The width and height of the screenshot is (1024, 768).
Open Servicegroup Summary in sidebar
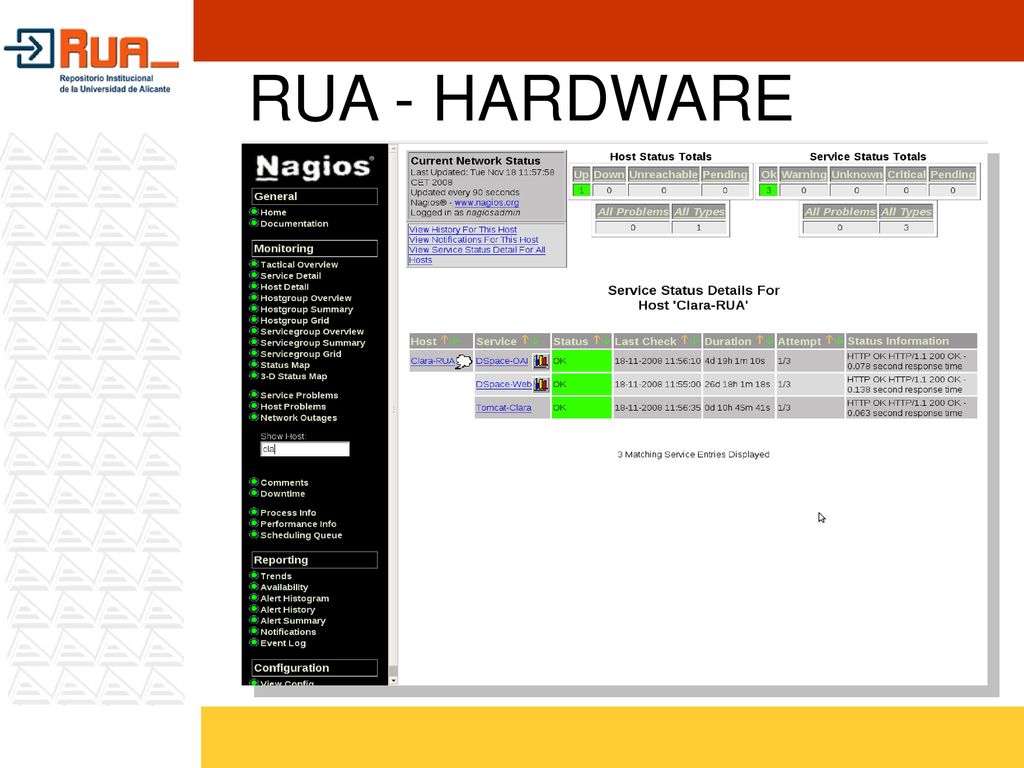point(313,342)
